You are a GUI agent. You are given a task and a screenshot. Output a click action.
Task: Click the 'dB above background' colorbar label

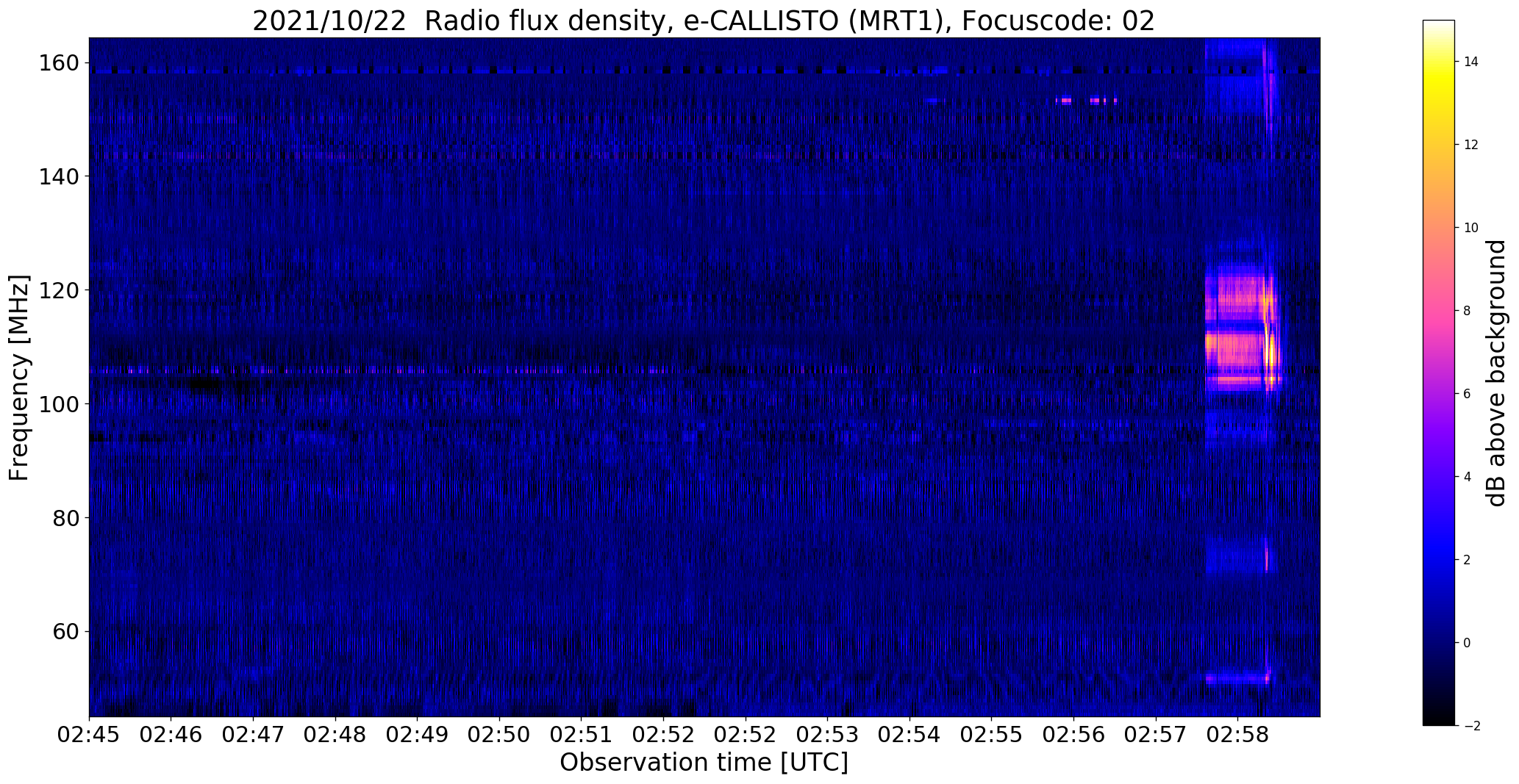pyautogui.click(x=1496, y=373)
